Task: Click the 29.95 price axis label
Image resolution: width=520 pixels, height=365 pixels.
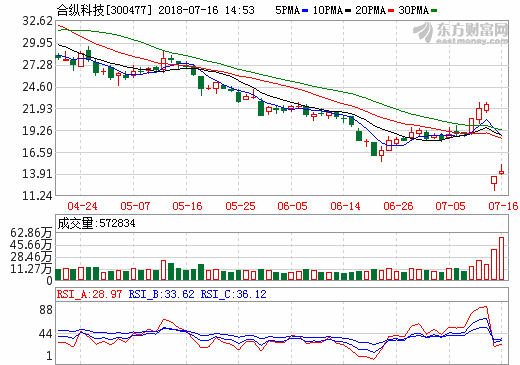Action: tap(38, 43)
